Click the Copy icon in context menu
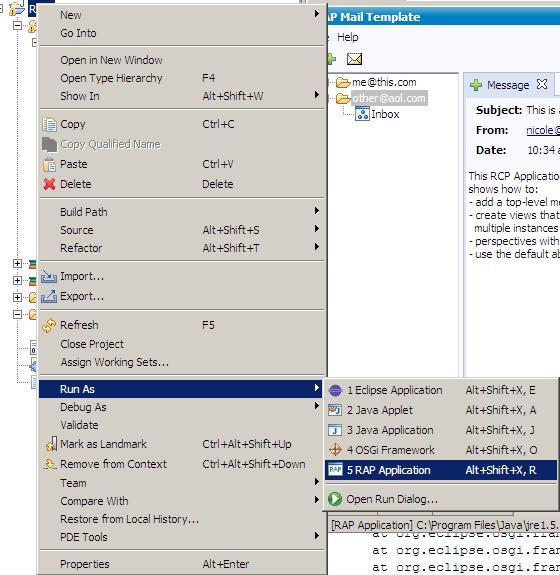560x575 pixels. (x=49, y=124)
